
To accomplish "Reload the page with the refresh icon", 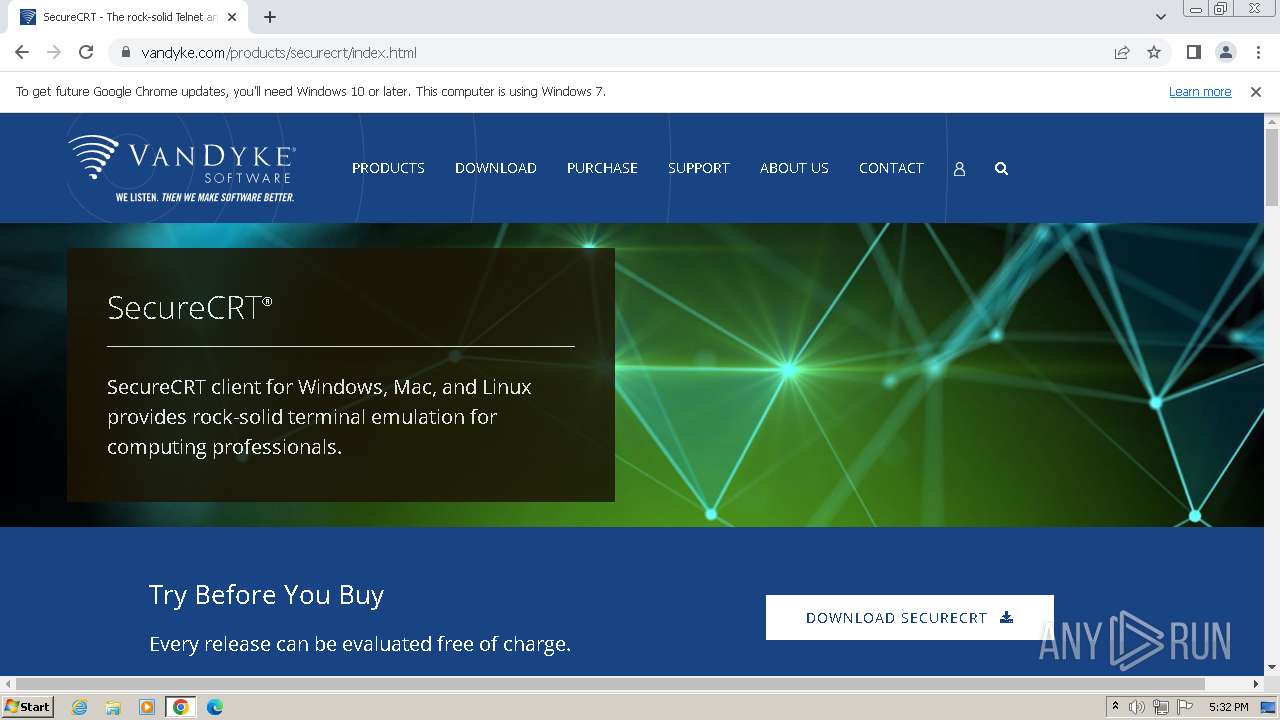I will click(x=86, y=52).
